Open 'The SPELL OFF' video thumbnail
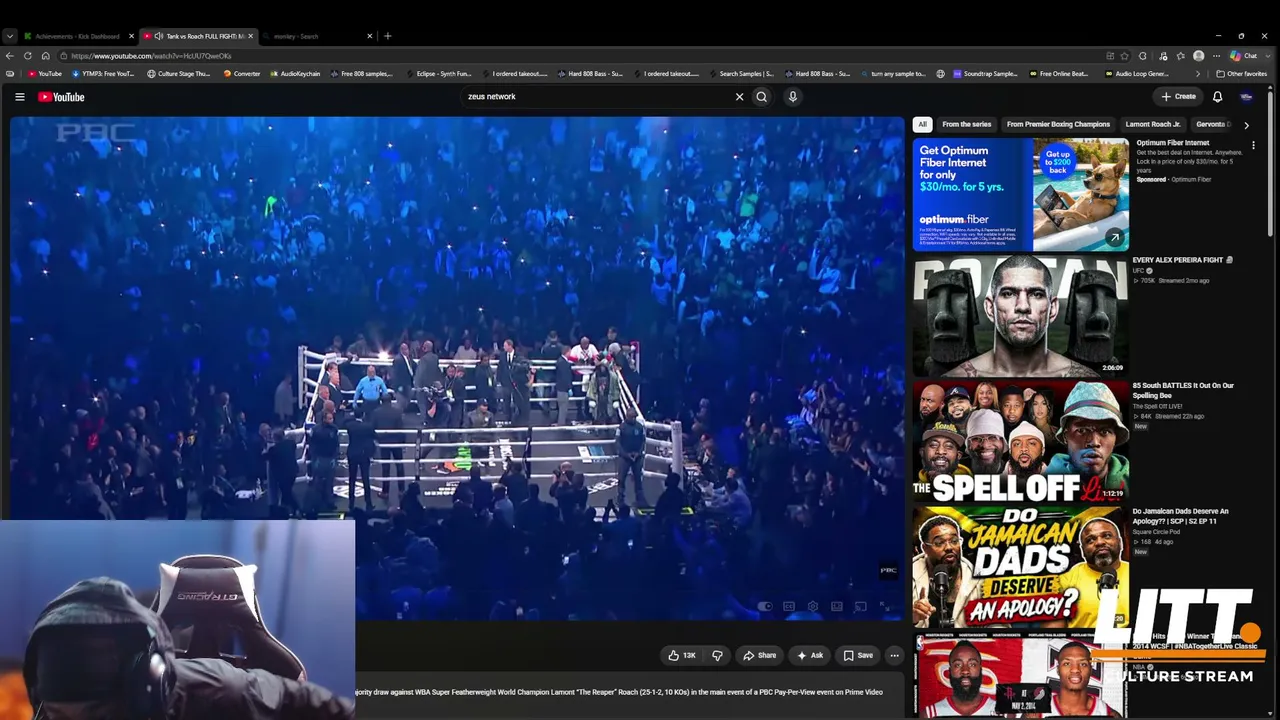Viewport: 1280px width, 720px height. (x=1020, y=440)
